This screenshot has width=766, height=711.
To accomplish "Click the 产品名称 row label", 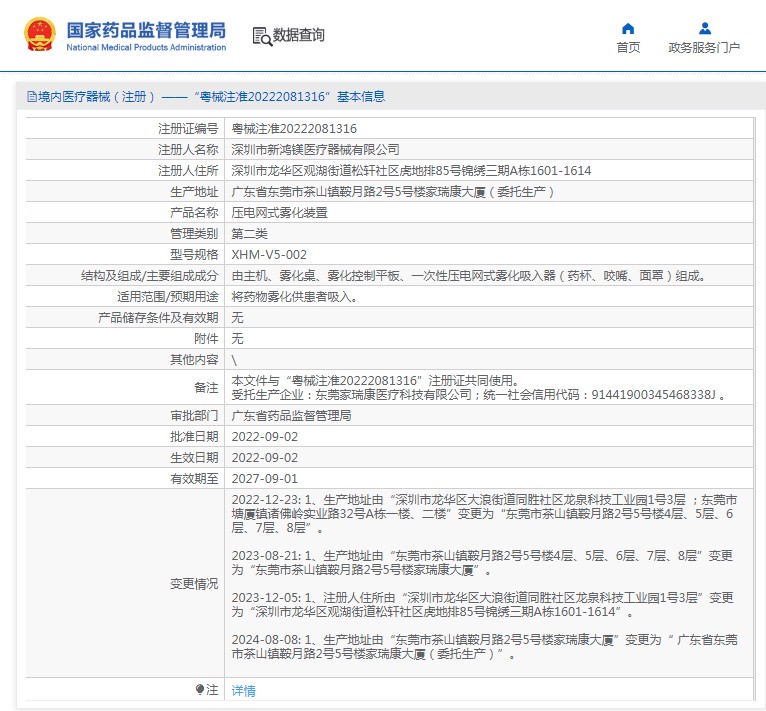I will click(194, 213).
